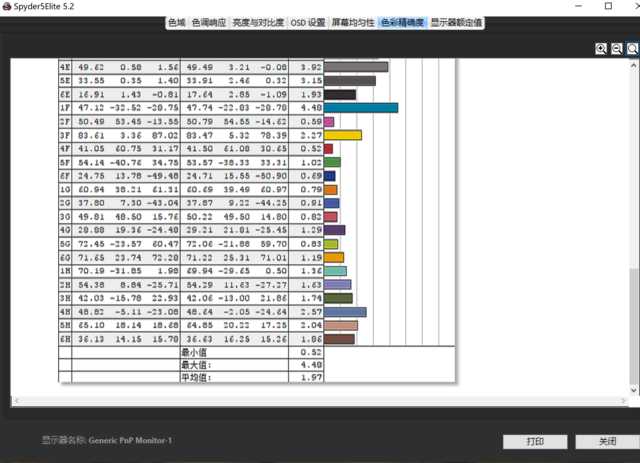Viewport: 640px width, 463px height.
Task: Switch to the 显示器额定值 tab
Action: (456, 23)
